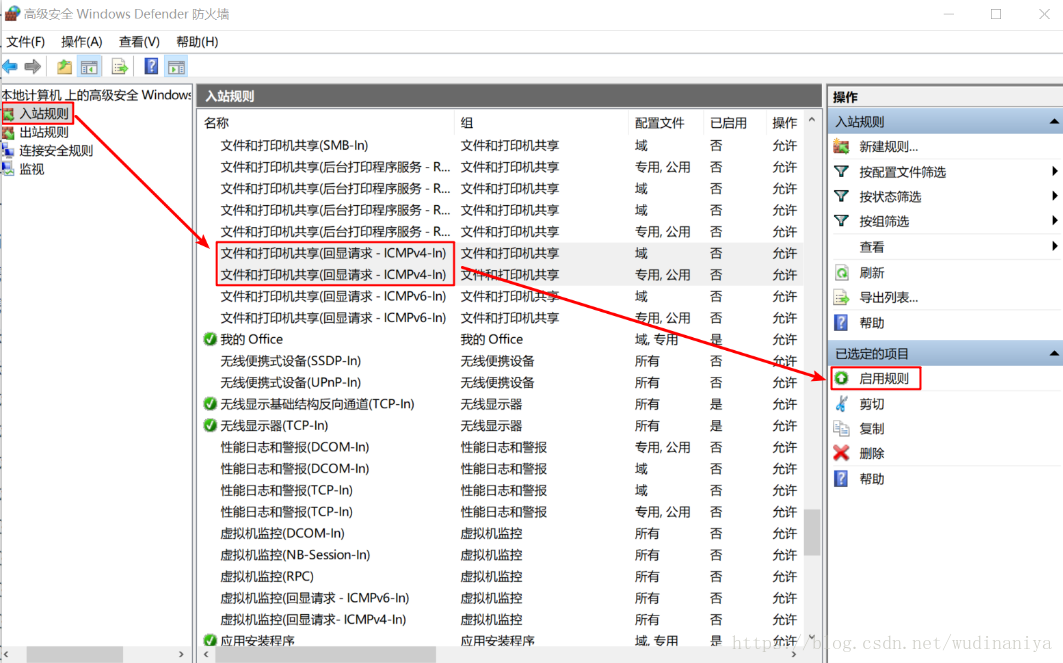
Task: Collapse the 入站规则 actions section
Action: 1054,122
